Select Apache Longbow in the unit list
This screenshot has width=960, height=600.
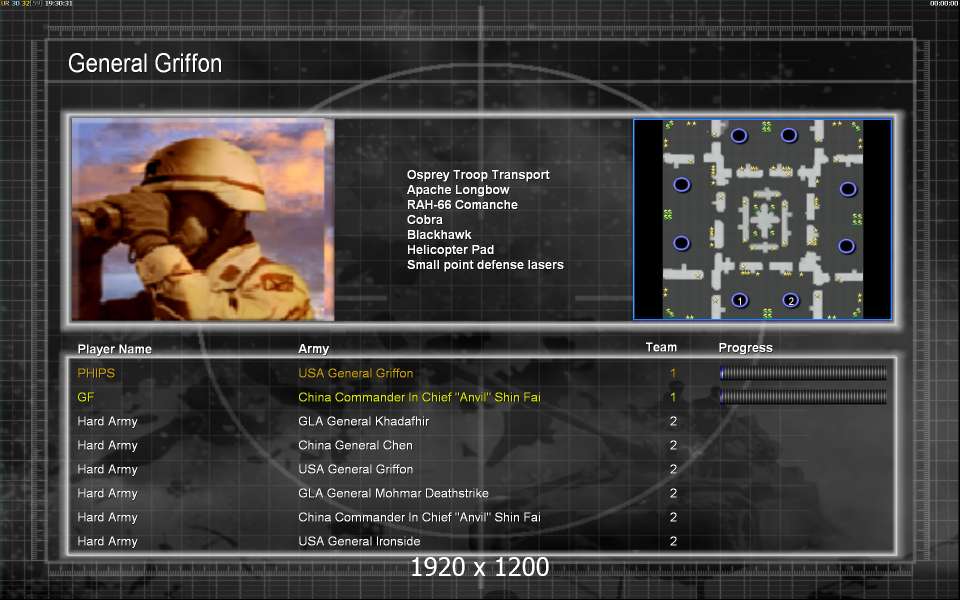point(458,190)
